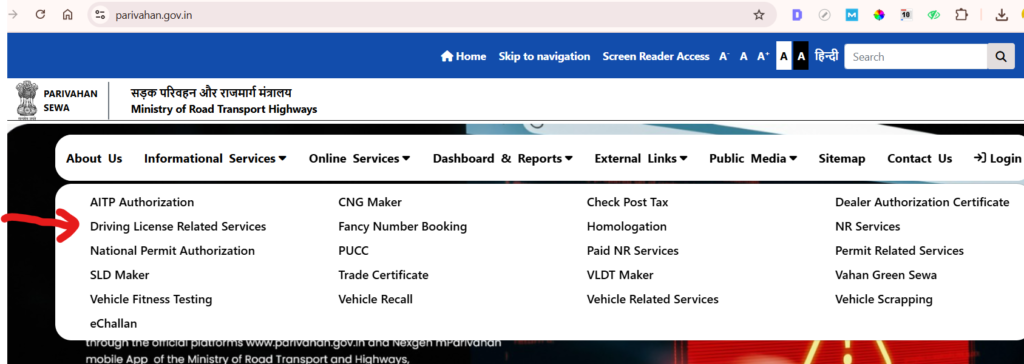Open Check Post Tax
The height and width of the screenshot is (364, 1024).
[x=628, y=202]
